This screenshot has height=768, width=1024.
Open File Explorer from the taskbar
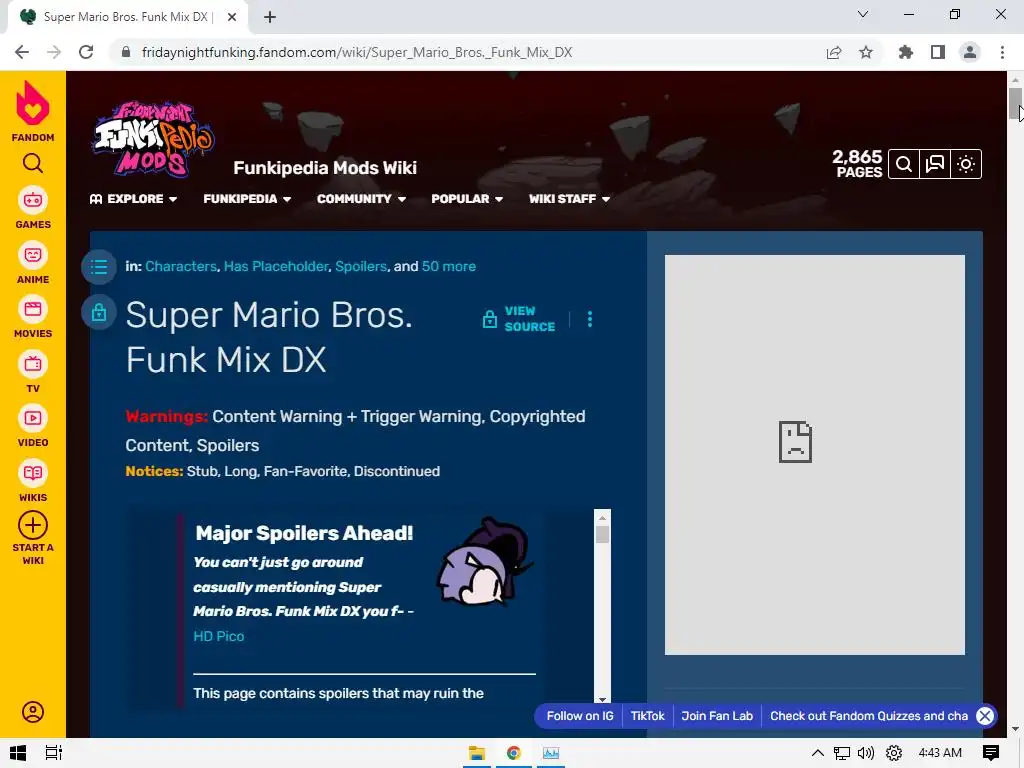pos(477,753)
